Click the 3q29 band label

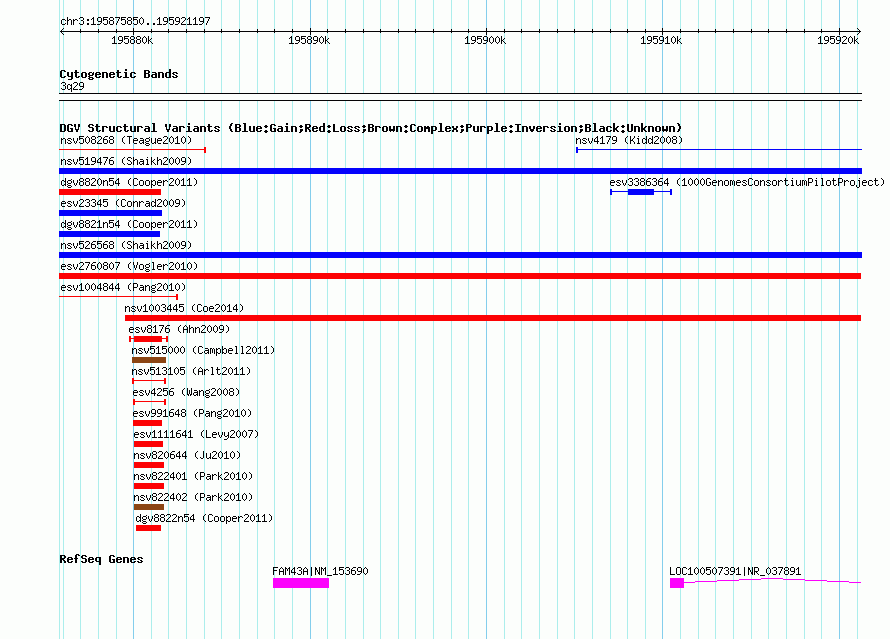click(72, 86)
